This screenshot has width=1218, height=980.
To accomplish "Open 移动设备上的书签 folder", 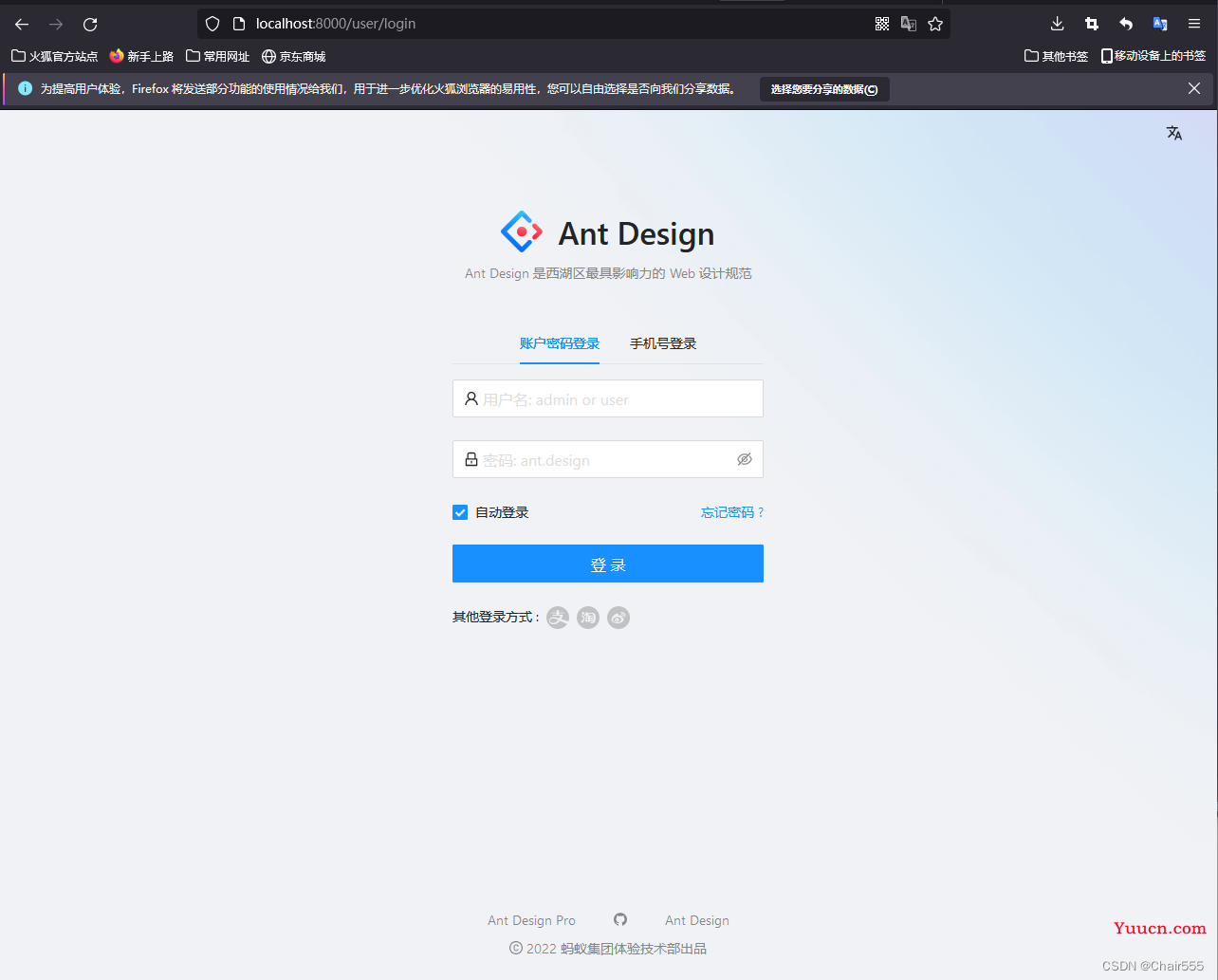I will [1153, 56].
